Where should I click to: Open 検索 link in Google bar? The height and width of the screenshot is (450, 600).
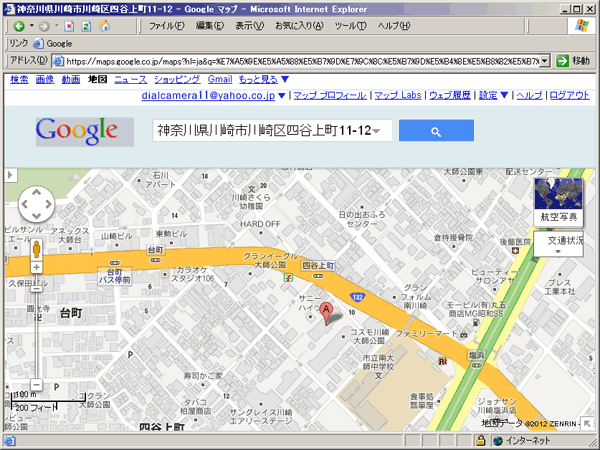pyautogui.click(x=19, y=79)
